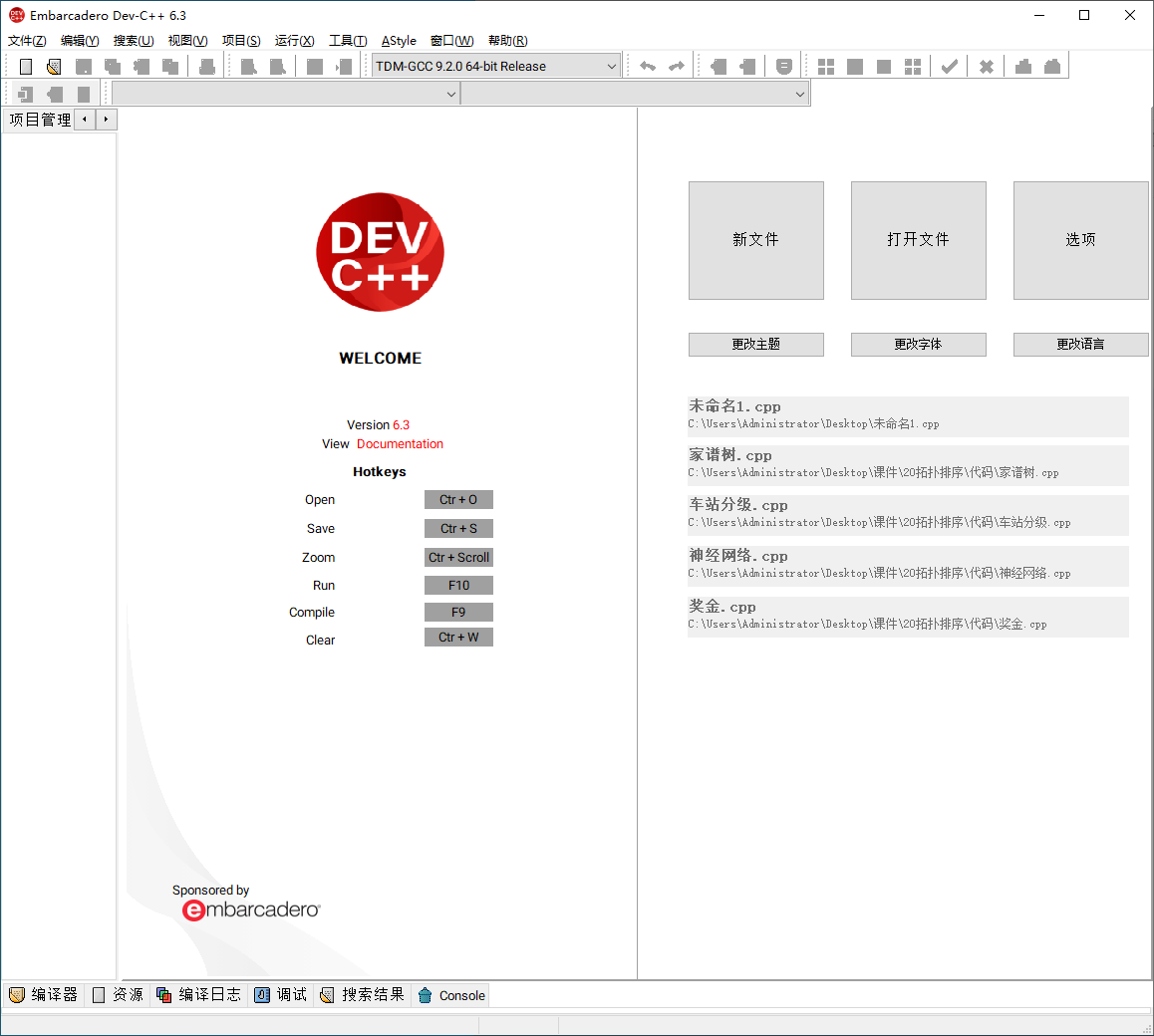Screen dimensions: 1154x1036
Task: Open recent file 神经网络.cpp
Action: (908, 566)
